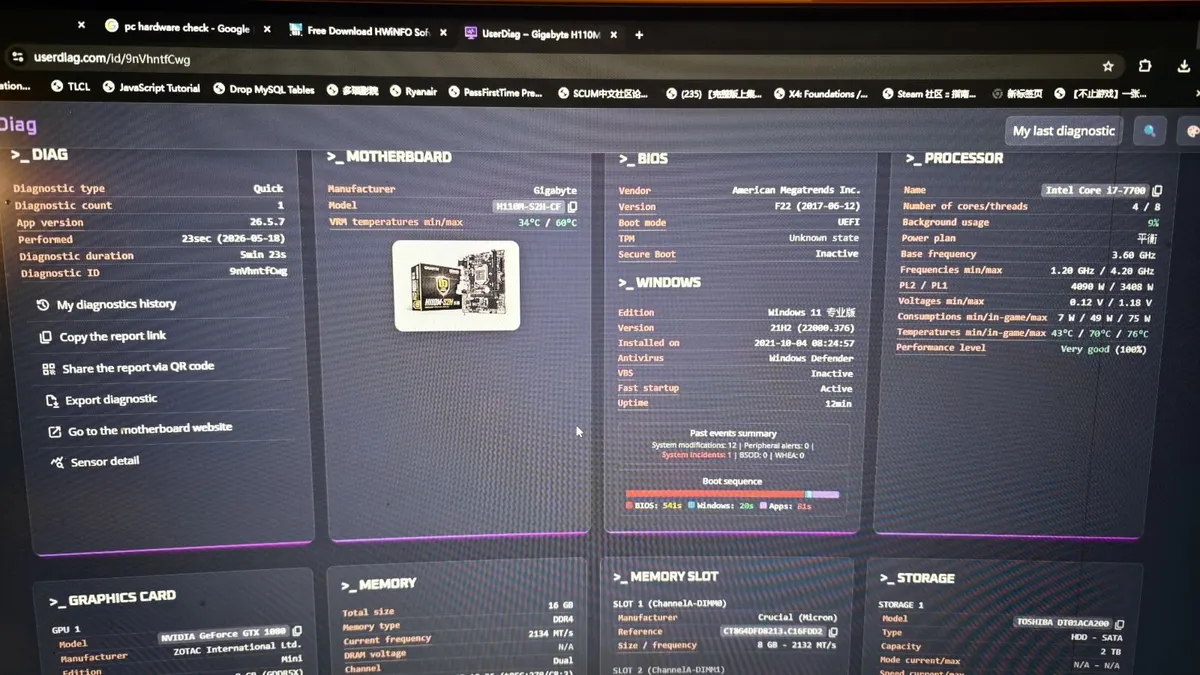Close the pc hardware check tab

[x=267, y=29]
